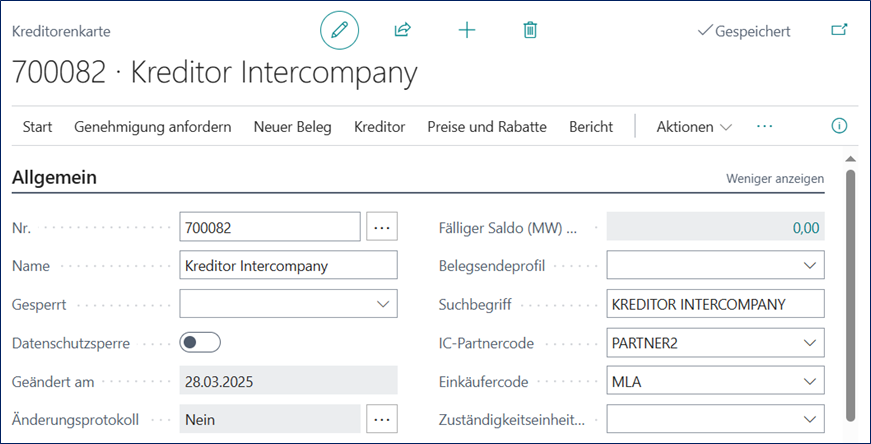The width and height of the screenshot is (871, 444).
Task: Open the Aktionen menu
Action: (694, 127)
